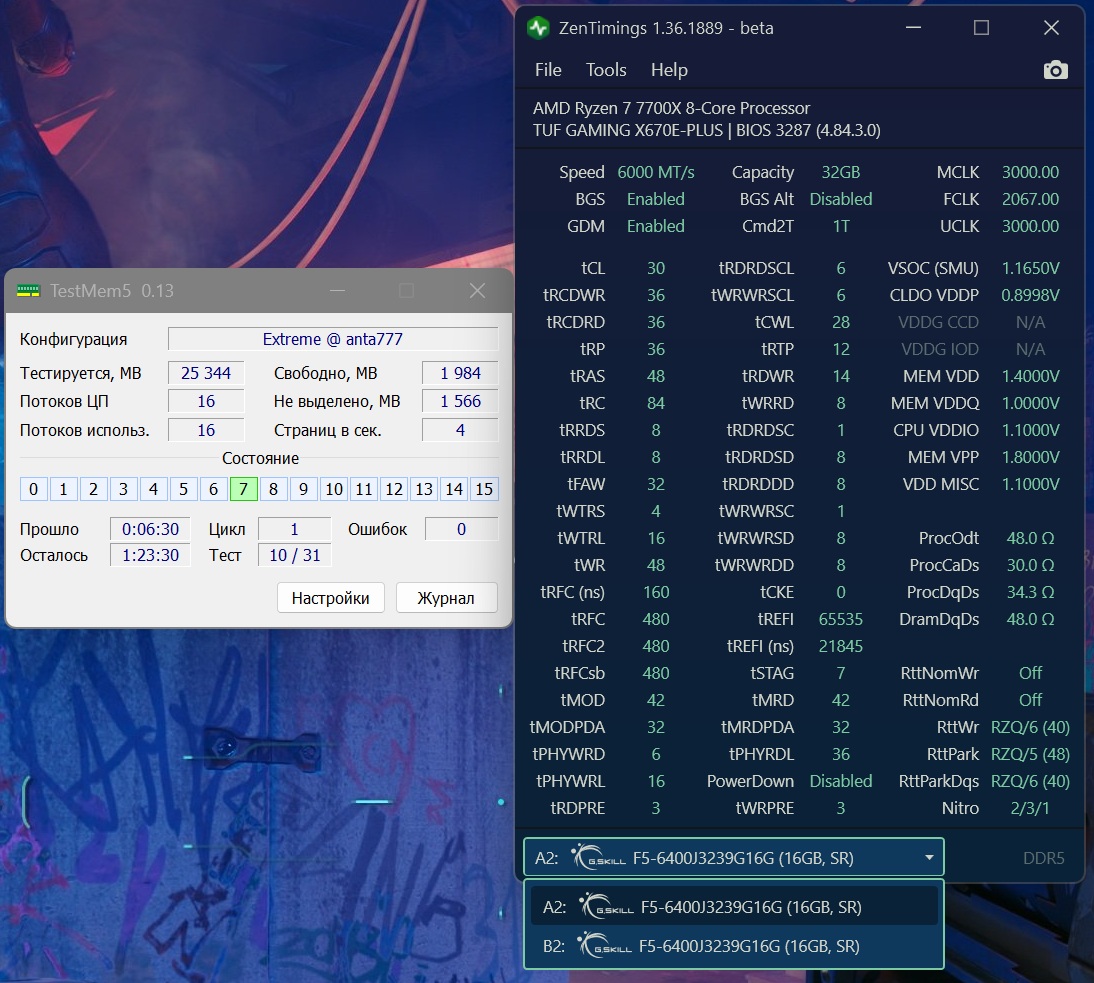Click the Capacity 32GB value
1094x983 pixels.
point(841,172)
